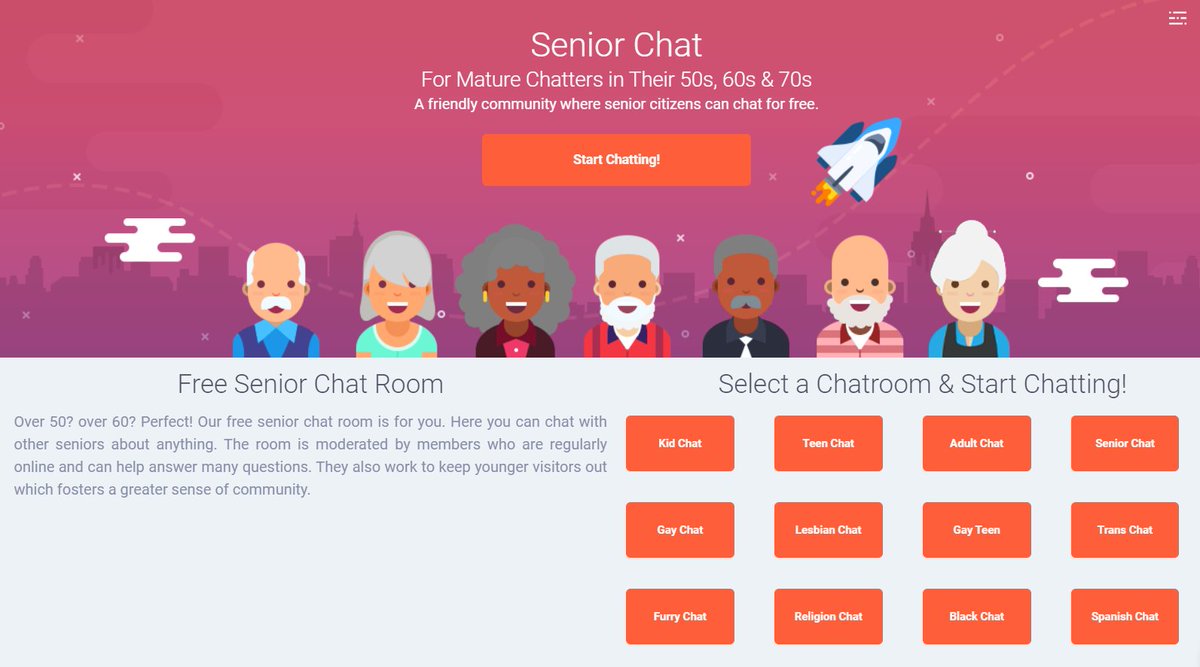This screenshot has width=1200, height=667.
Task: Click the Start Chatting! button
Action: pos(616,160)
